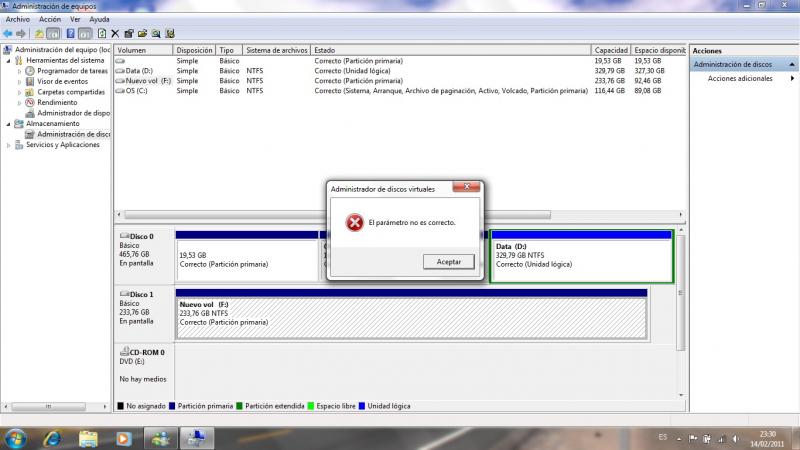Click the bright green Espacio libre legend swatch

[311, 406]
